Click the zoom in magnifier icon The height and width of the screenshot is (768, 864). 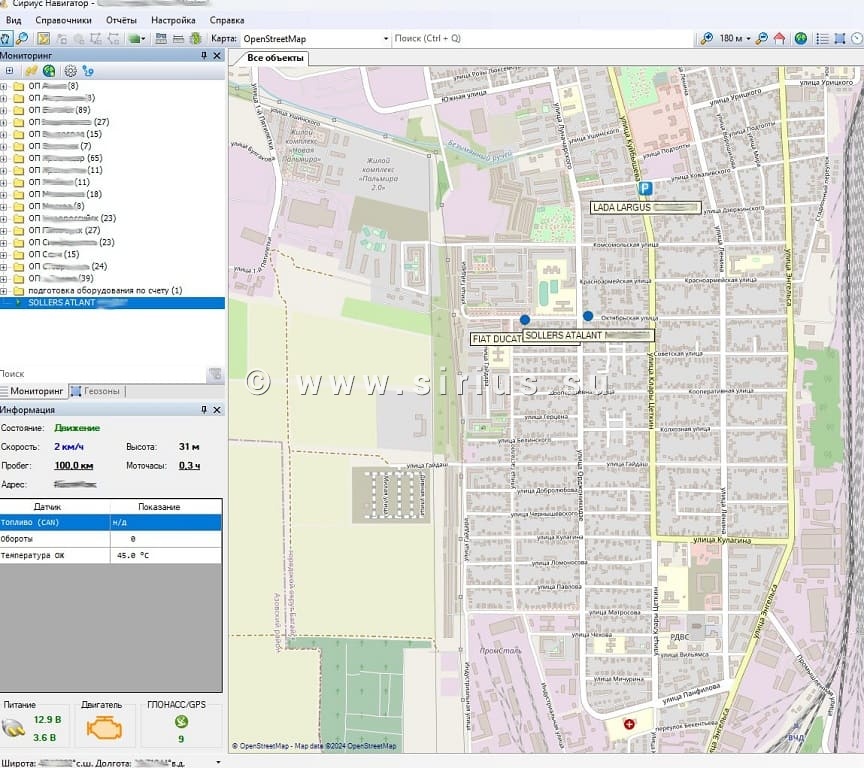click(x=707, y=38)
